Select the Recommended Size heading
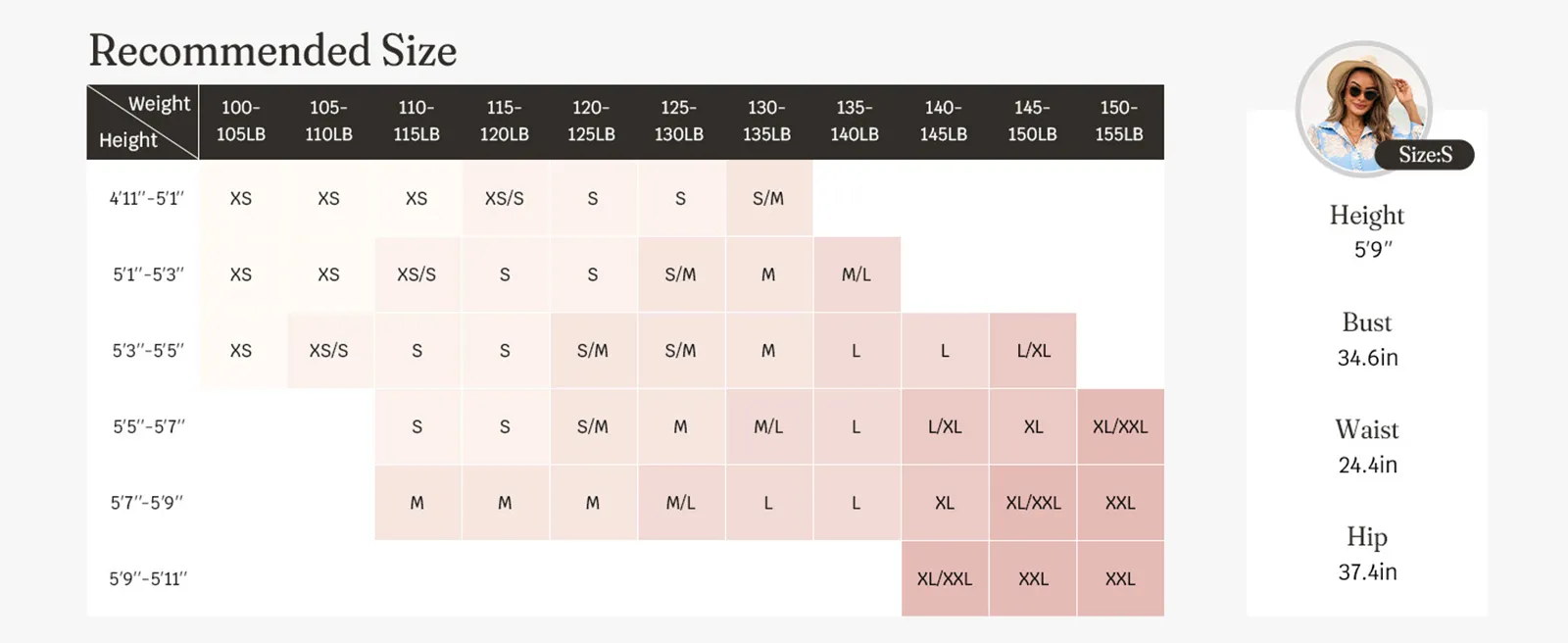The image size is (1568, 643). 272,51
